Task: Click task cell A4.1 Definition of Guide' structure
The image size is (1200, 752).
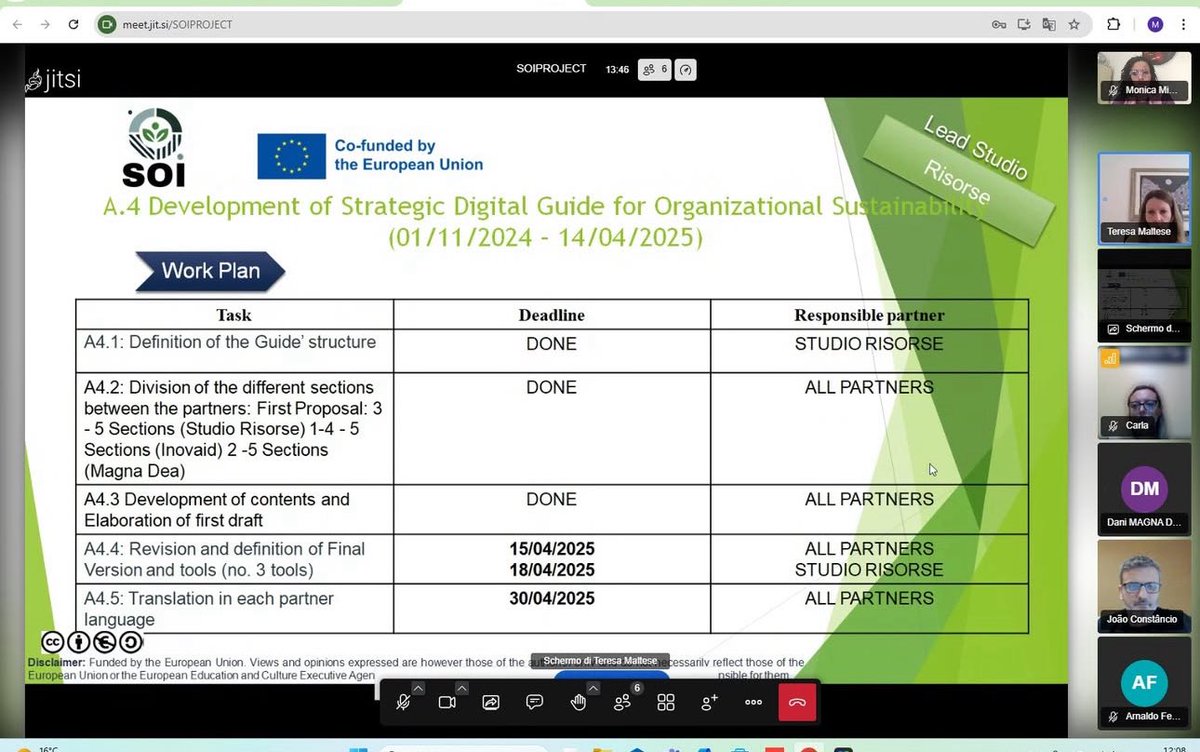Action: coord(234,350)
